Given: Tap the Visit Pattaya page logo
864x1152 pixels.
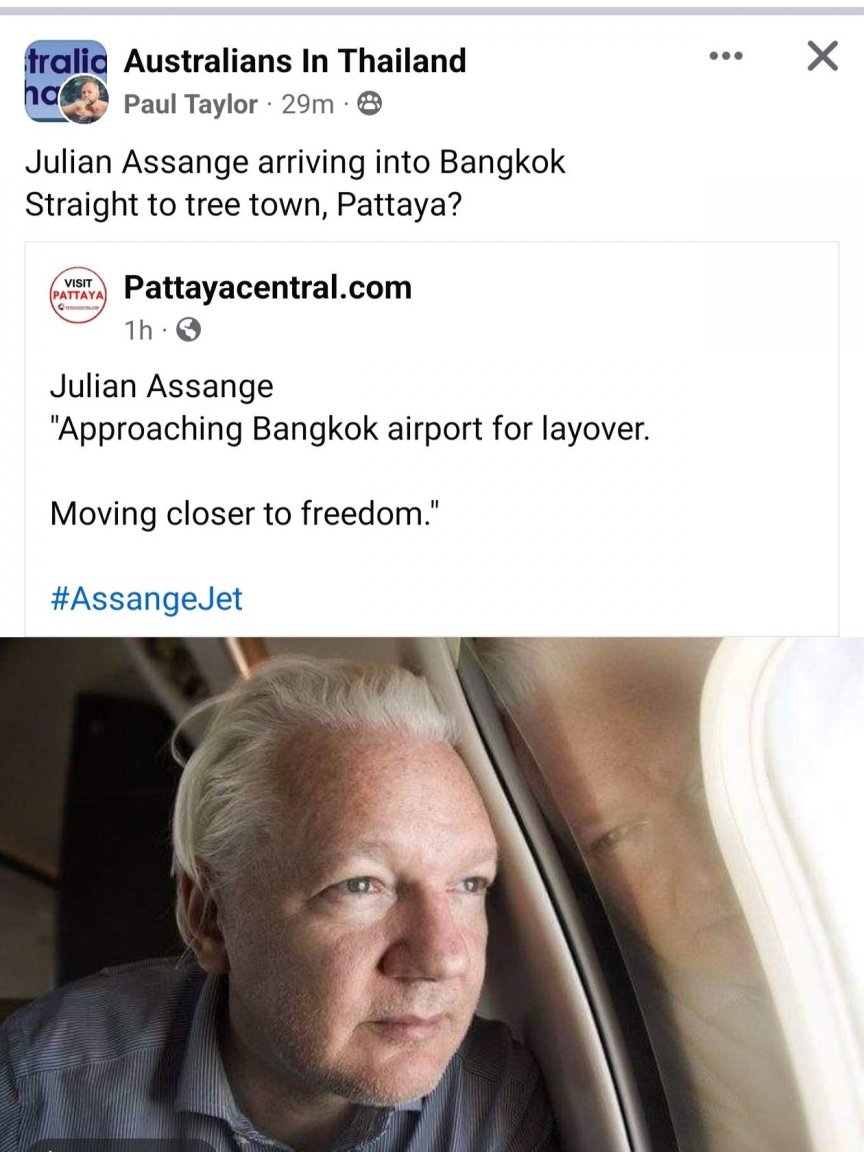Looking at the screenshot, I should point(79,295).
